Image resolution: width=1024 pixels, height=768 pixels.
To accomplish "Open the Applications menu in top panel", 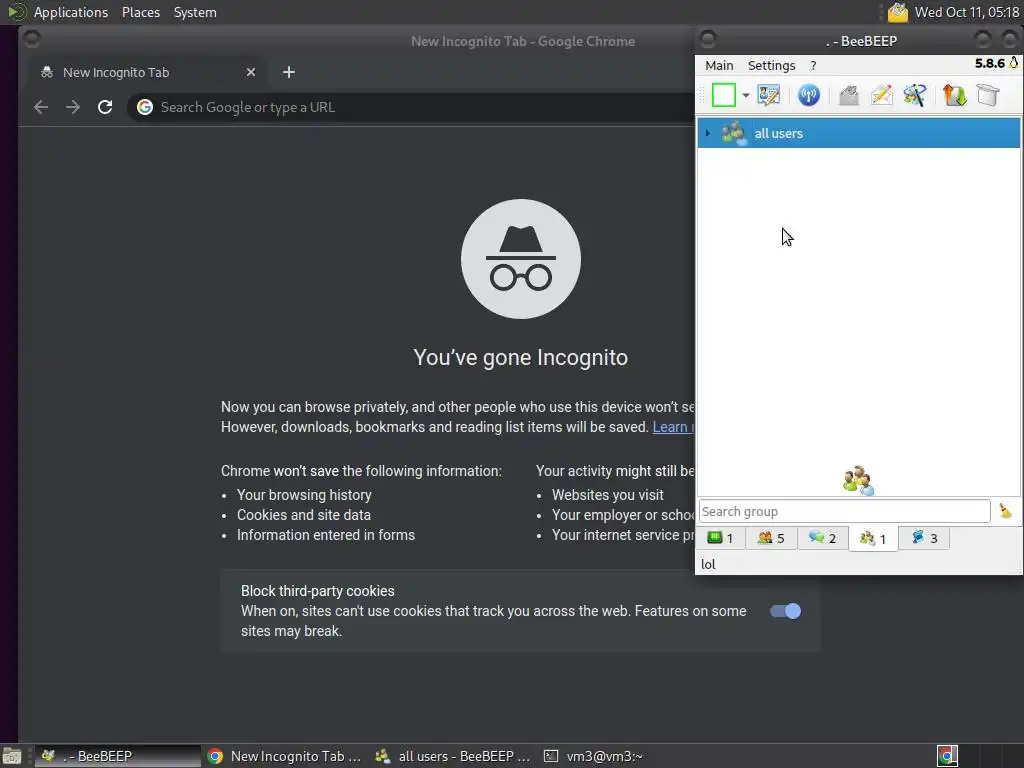I will click(x=71, y=12).
